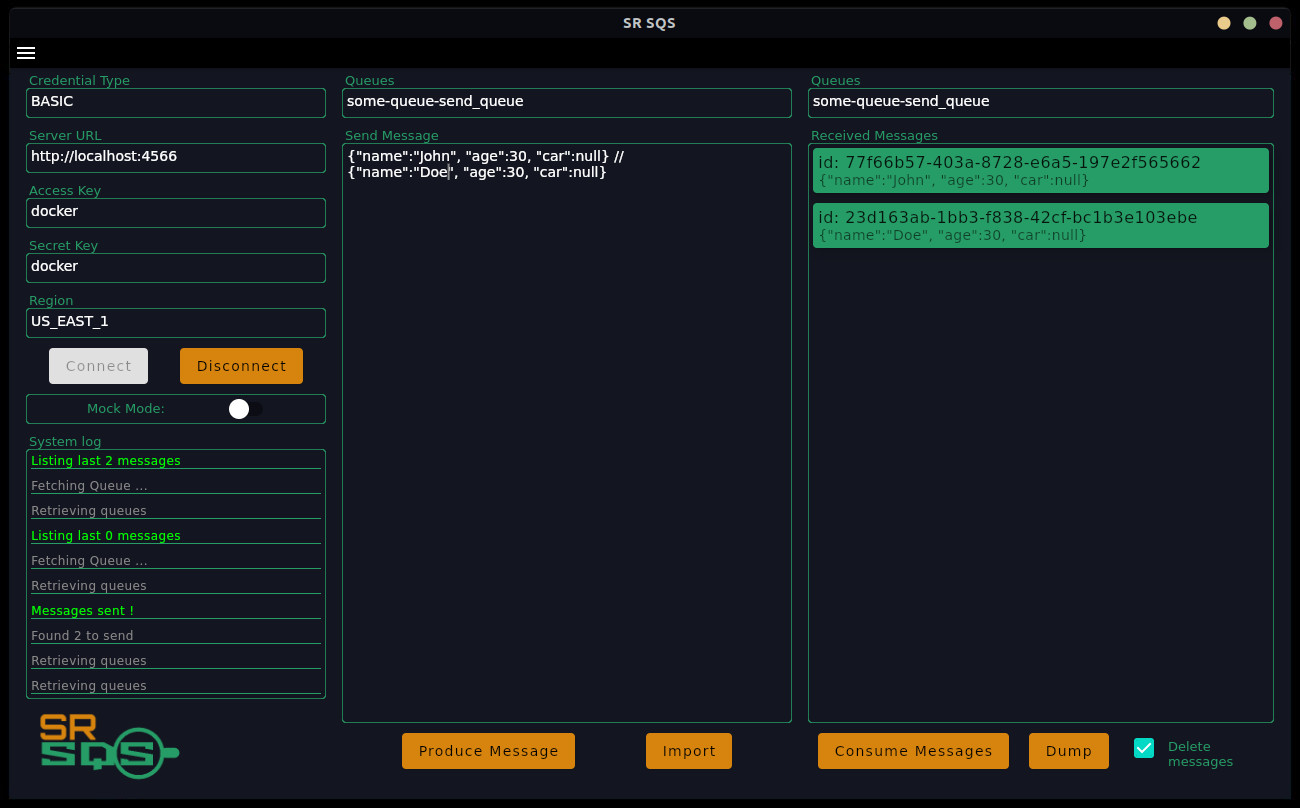This screenshot has height=808, width=1300.
Task: Toggle the Mock Mode switch
Action: [x=245, y=408]
